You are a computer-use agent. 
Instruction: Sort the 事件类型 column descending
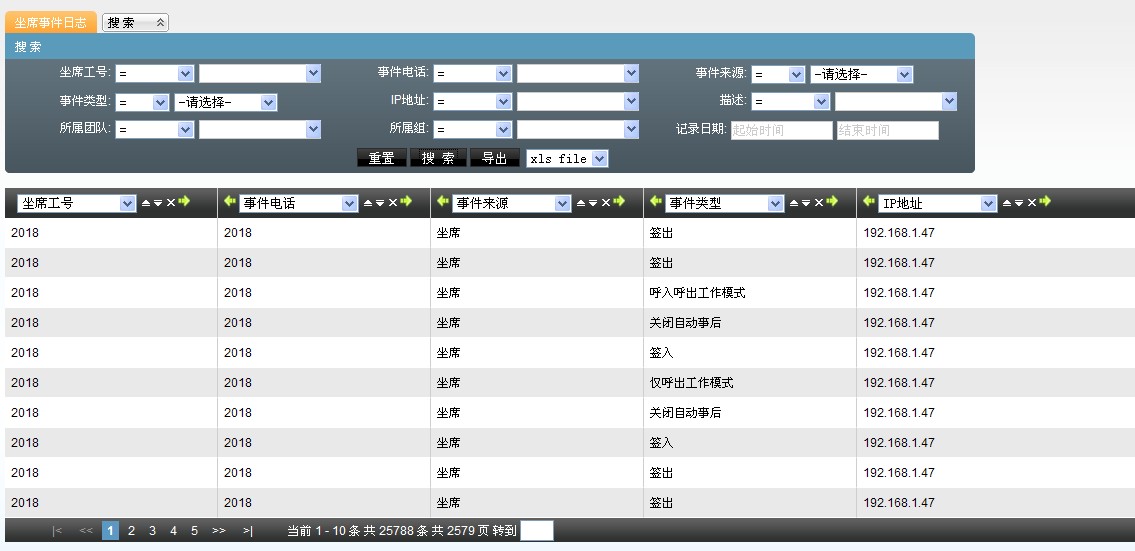click(x=806, y=203)
